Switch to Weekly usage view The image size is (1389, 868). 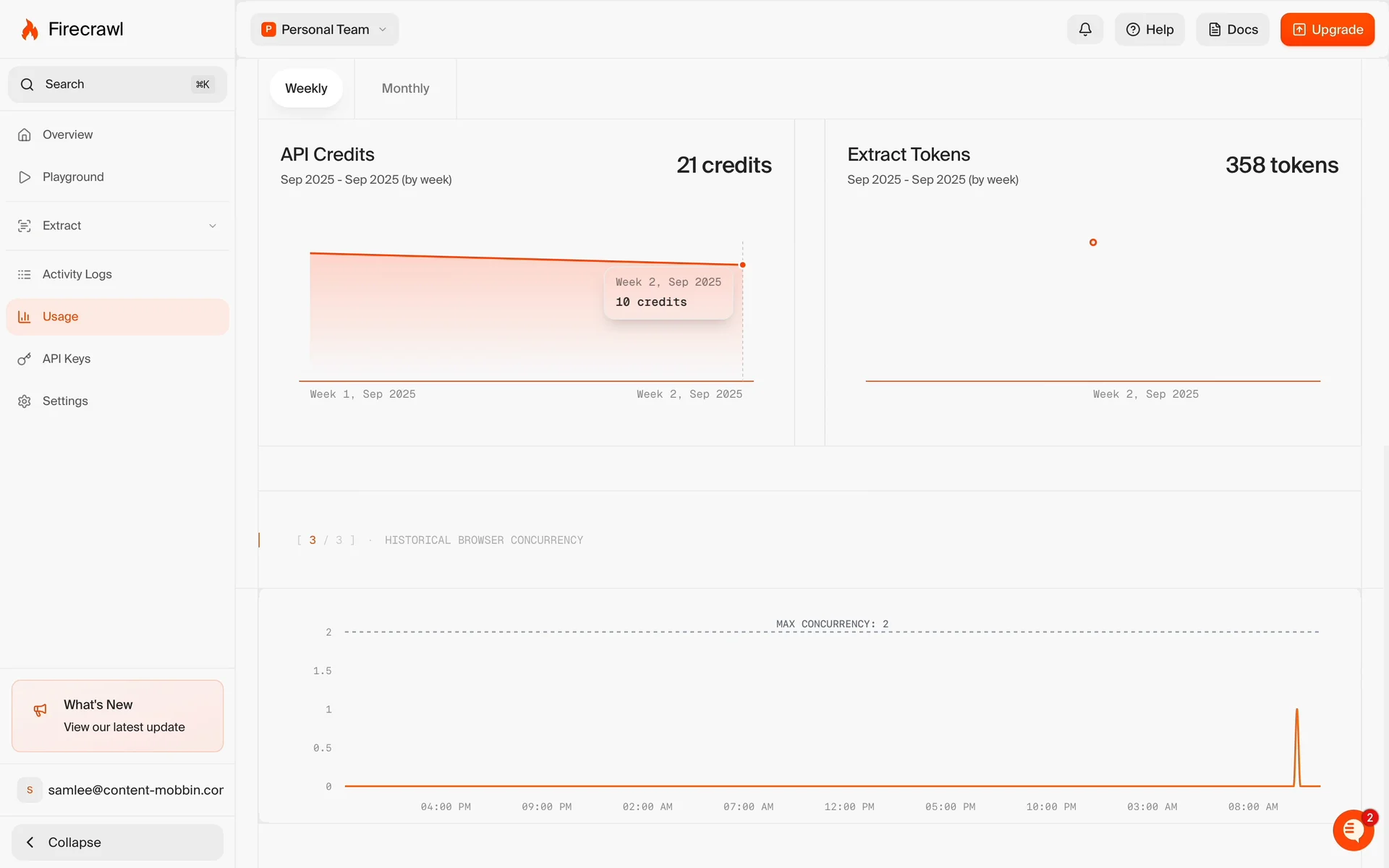(306, 88)
